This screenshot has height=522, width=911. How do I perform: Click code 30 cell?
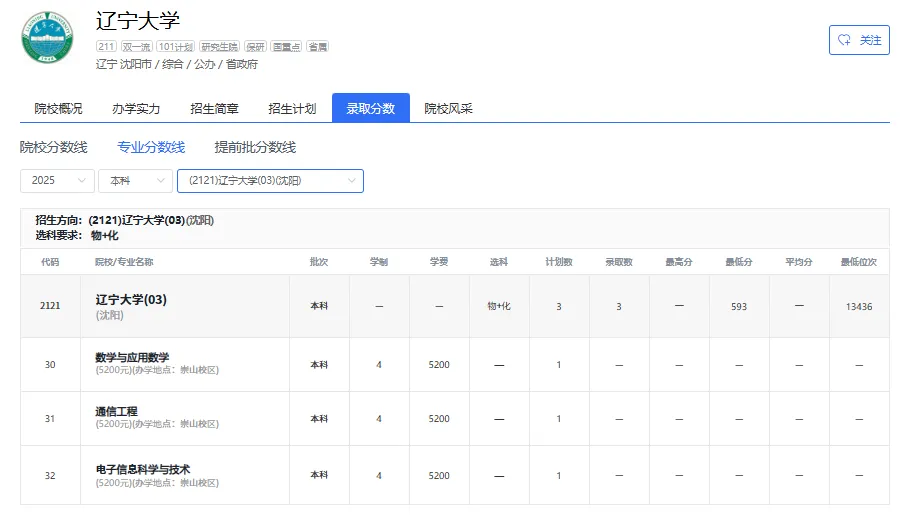click(x=50, y=364)
